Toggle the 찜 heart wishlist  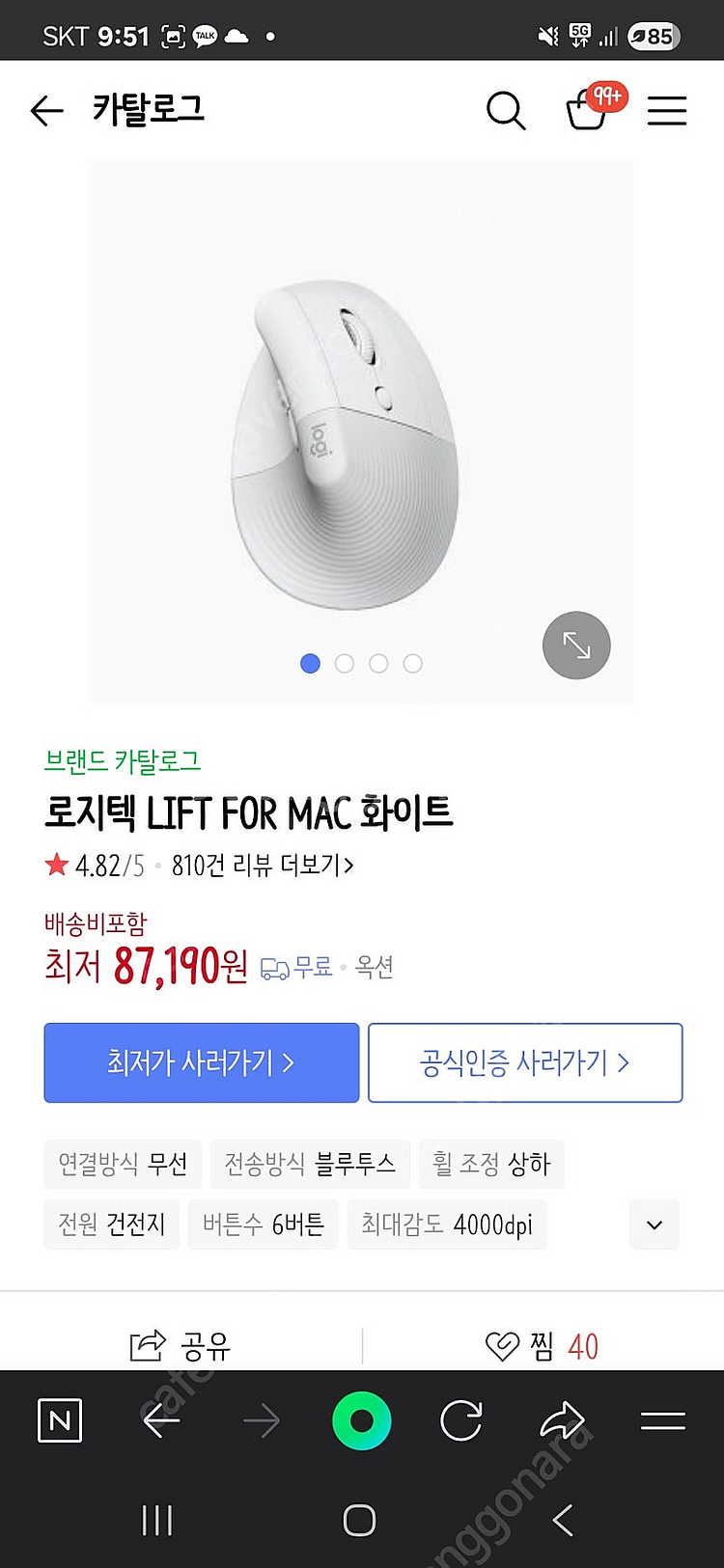click(x=502, y=1346)
